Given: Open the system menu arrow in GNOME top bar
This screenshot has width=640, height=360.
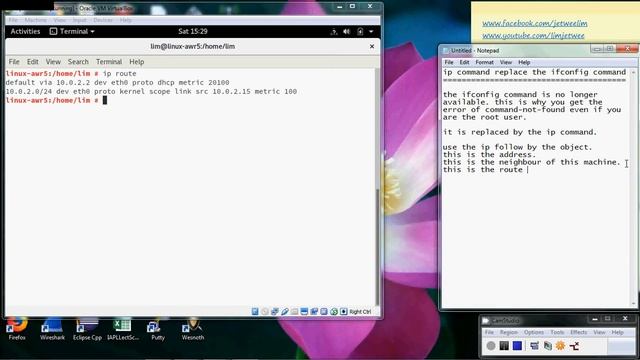Looking at the screenshot, I should [x=371, y=31].
